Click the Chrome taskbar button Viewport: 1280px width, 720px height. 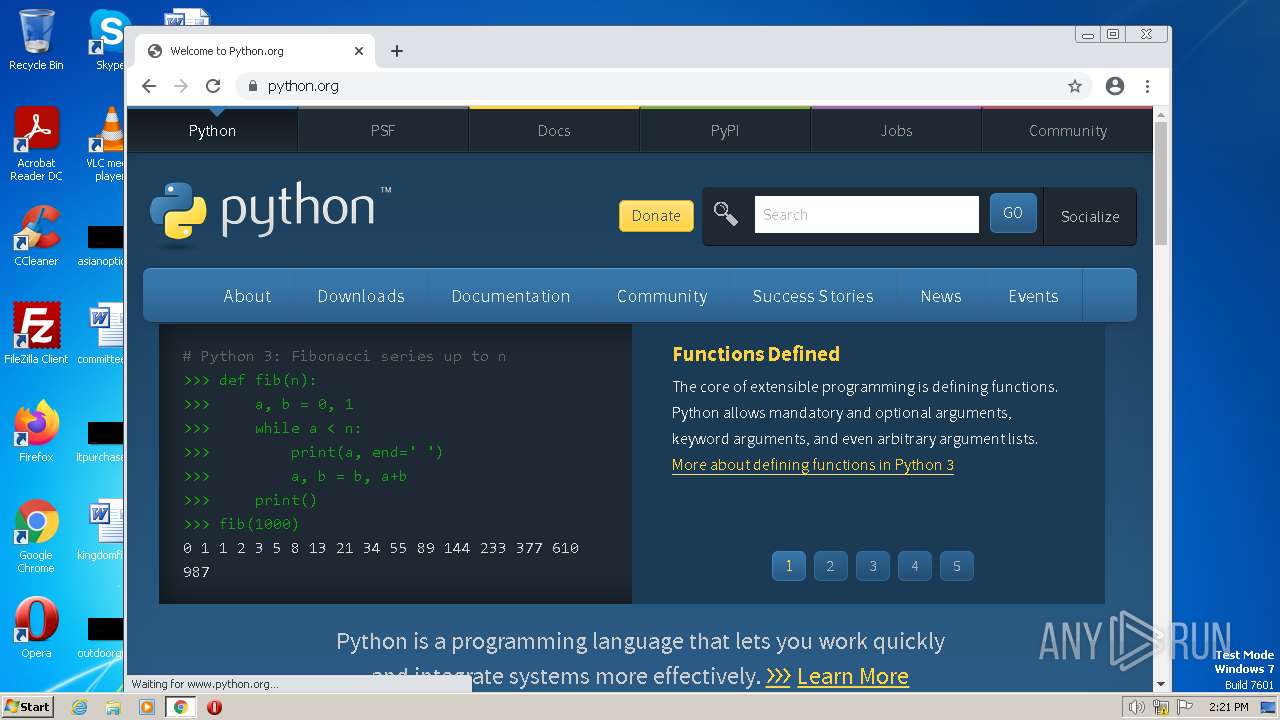[x=181, y=707]
